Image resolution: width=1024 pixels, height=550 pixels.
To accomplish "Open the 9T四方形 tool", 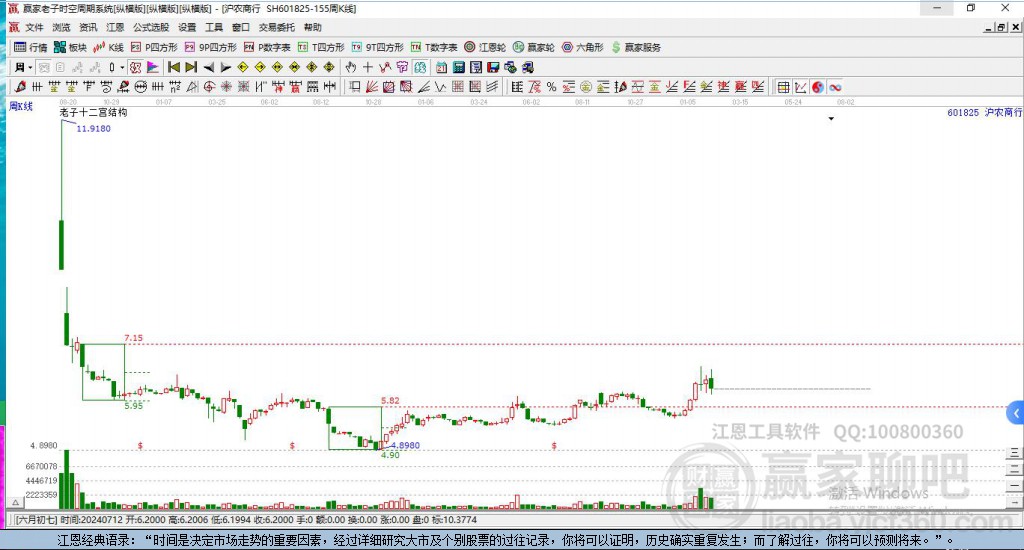I will 377,47.
